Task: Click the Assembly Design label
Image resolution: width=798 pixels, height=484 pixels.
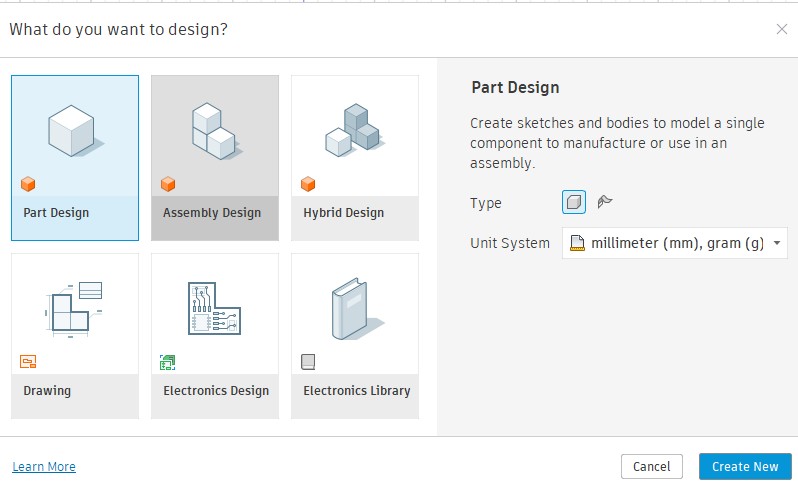Action: [x=212, y=213]
